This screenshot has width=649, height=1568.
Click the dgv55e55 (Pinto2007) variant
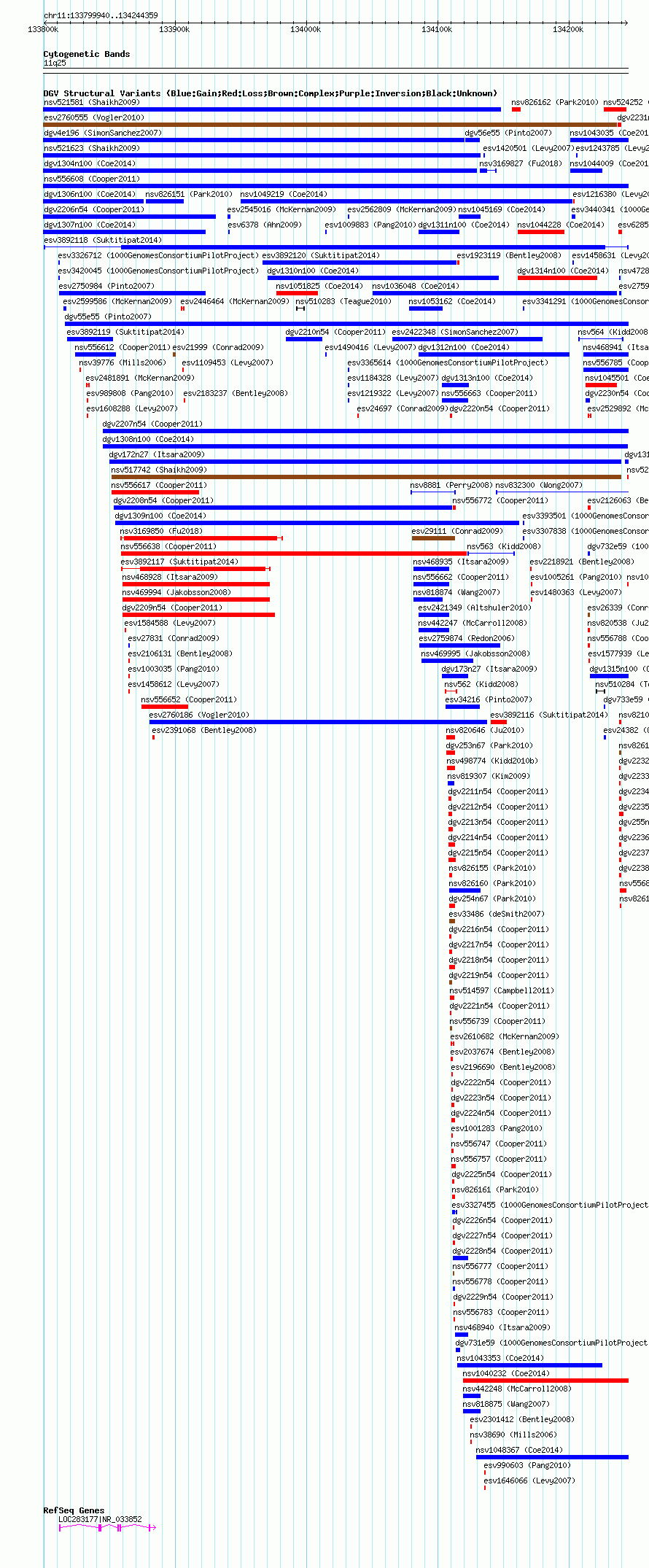pyautogui.click(x=346, y=324)
